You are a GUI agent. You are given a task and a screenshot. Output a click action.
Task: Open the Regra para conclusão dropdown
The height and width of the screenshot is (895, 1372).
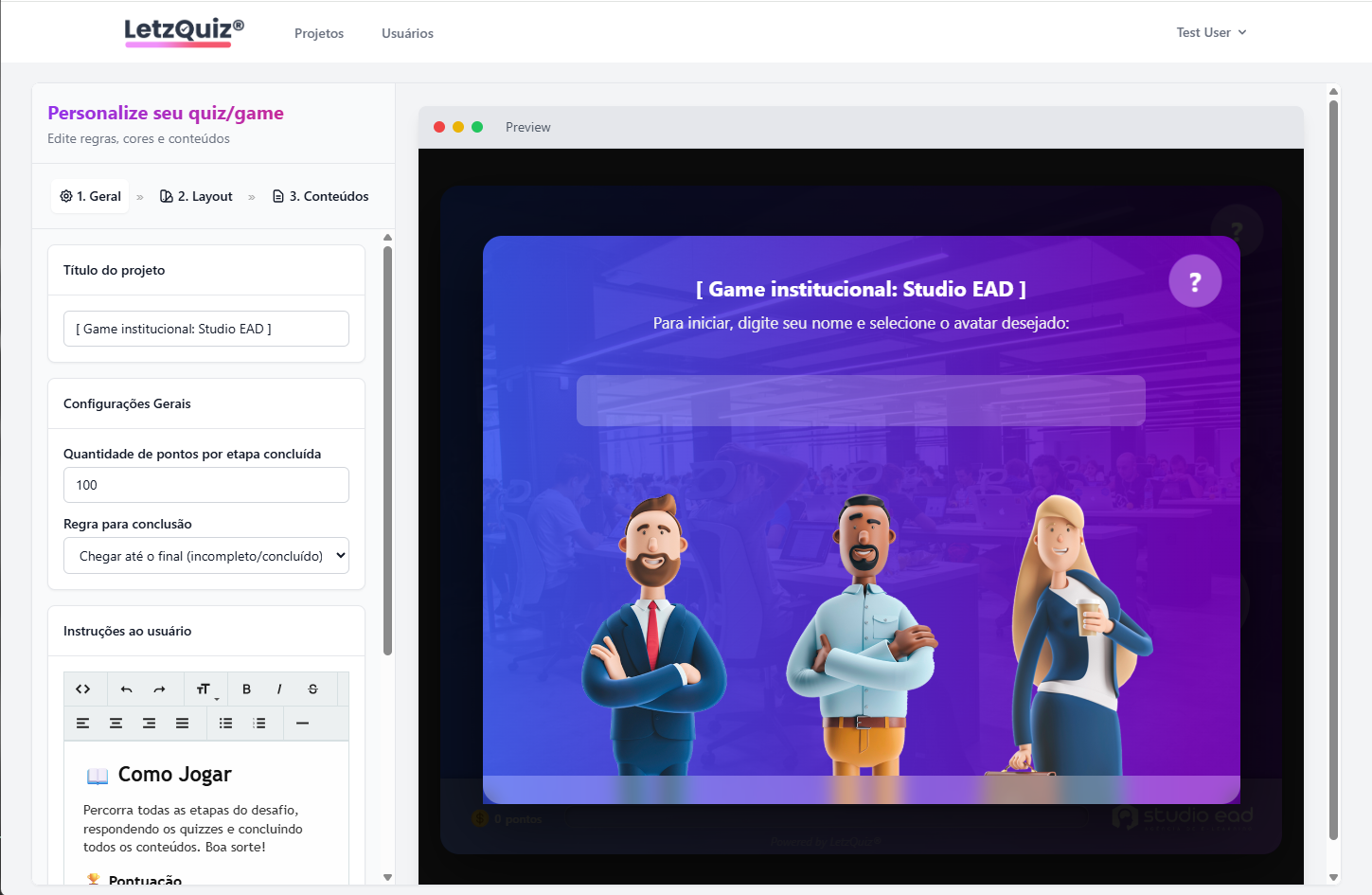[206, 556]
